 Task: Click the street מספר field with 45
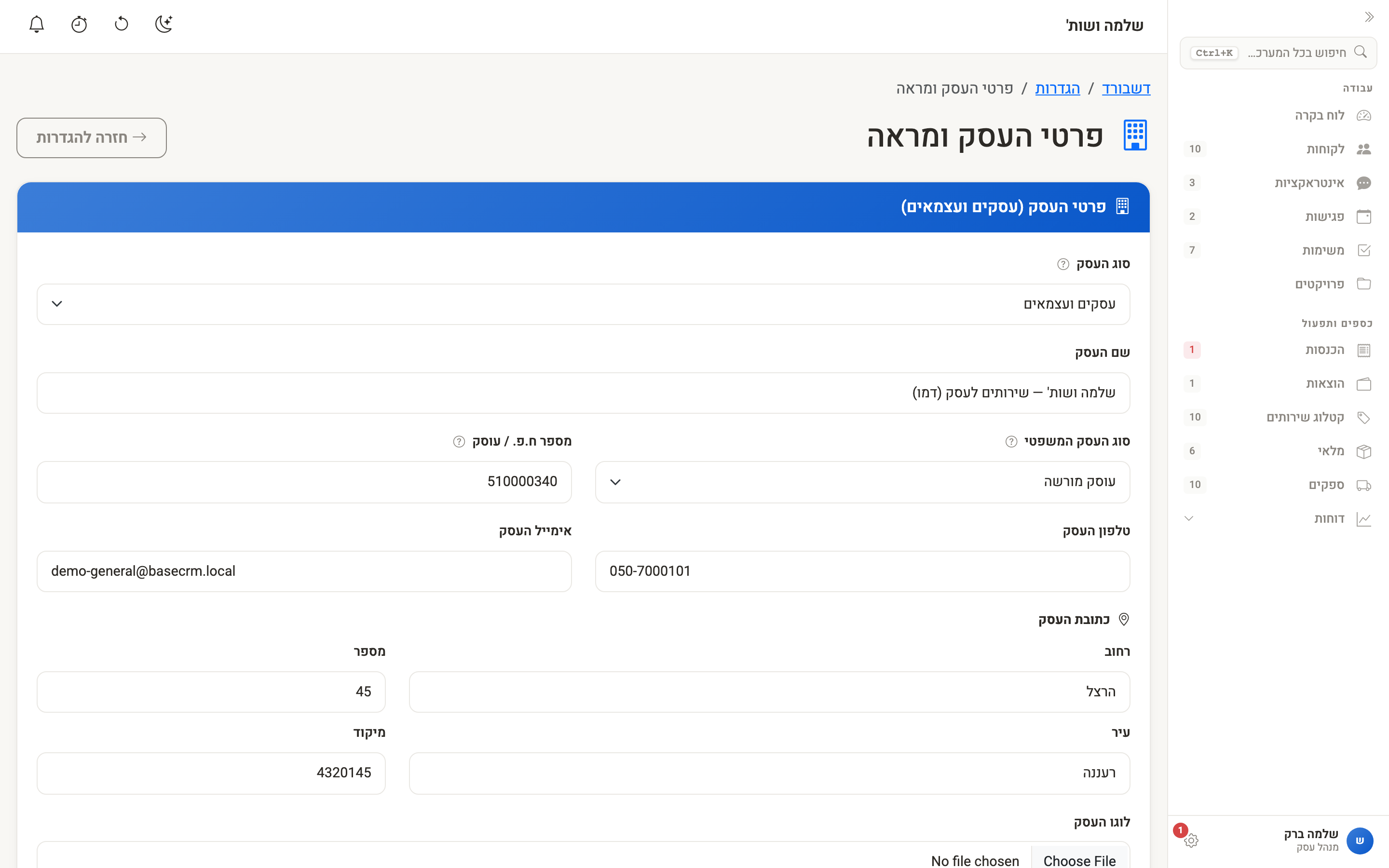click(x=211, y=692)
